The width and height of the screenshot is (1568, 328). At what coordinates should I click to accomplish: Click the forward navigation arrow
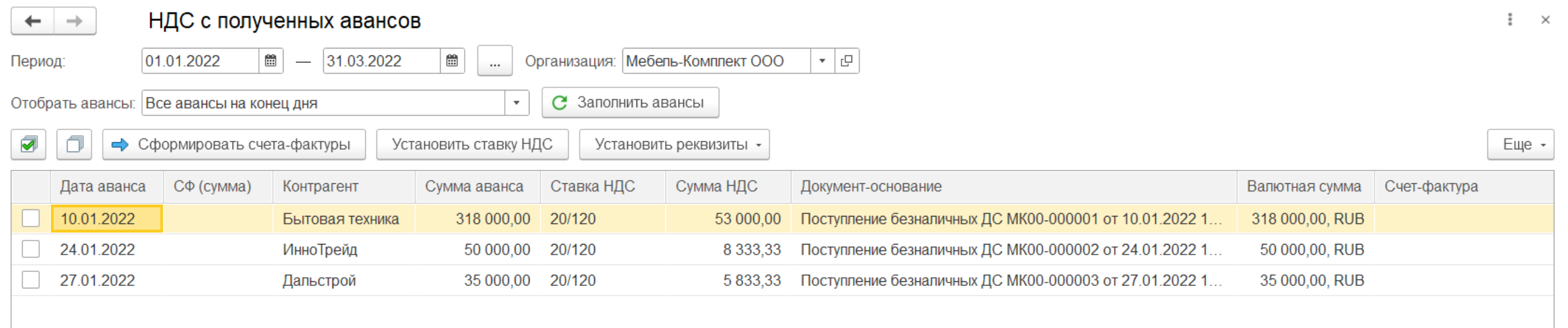point(75,21)
